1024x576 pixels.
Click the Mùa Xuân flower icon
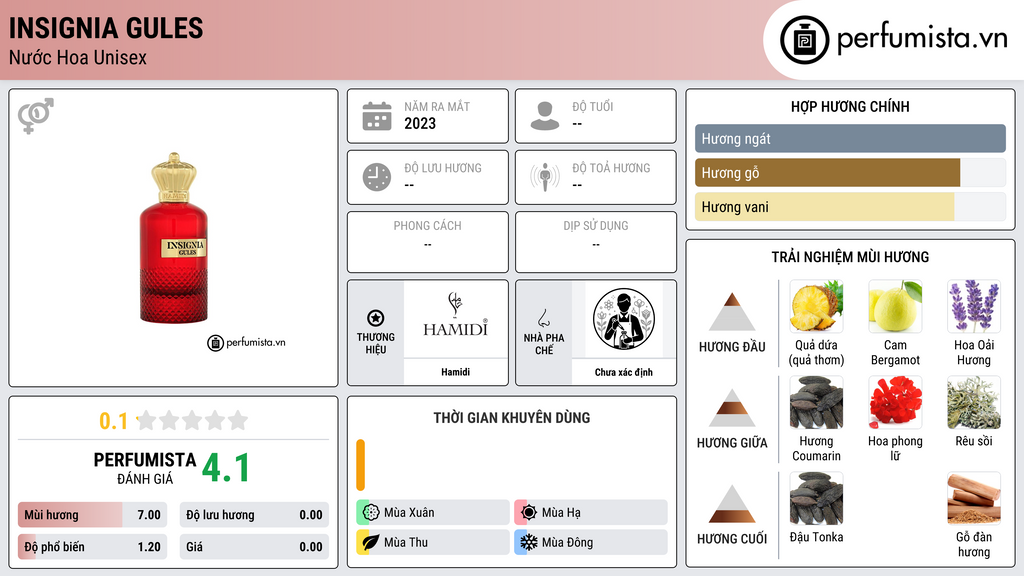[x=371, y=513]
